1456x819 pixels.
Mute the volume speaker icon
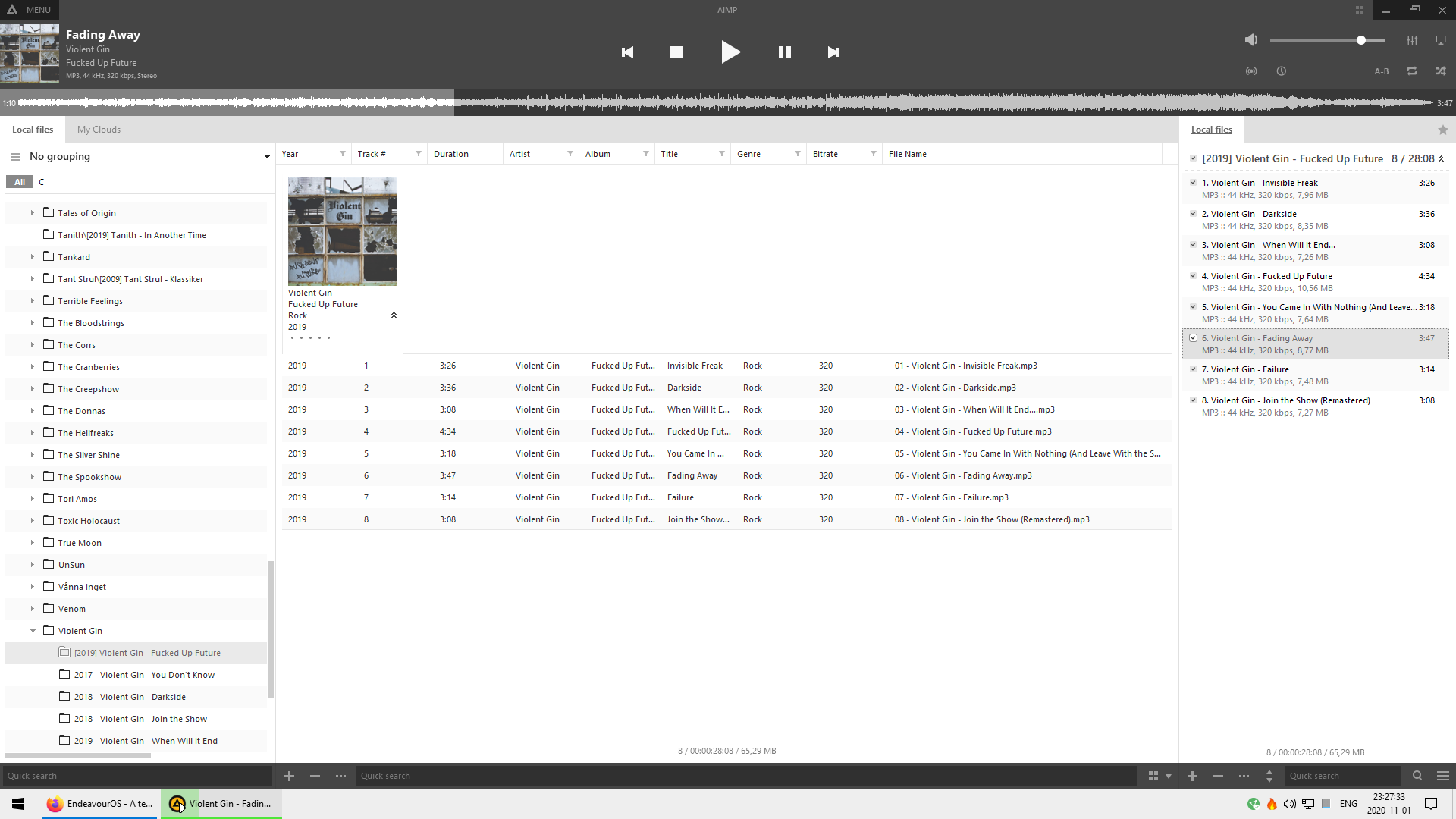point(1251,40)
